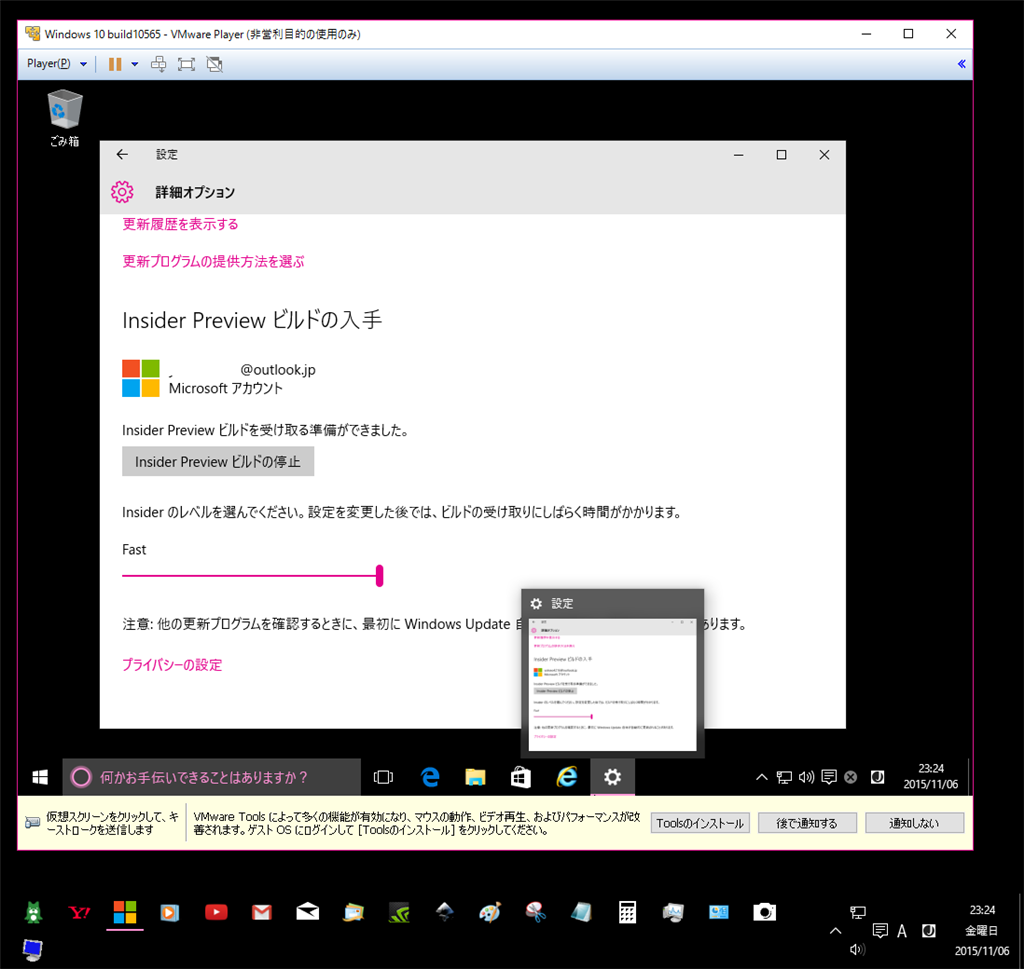Click the guest volume tray icon

tap(807, 777)
